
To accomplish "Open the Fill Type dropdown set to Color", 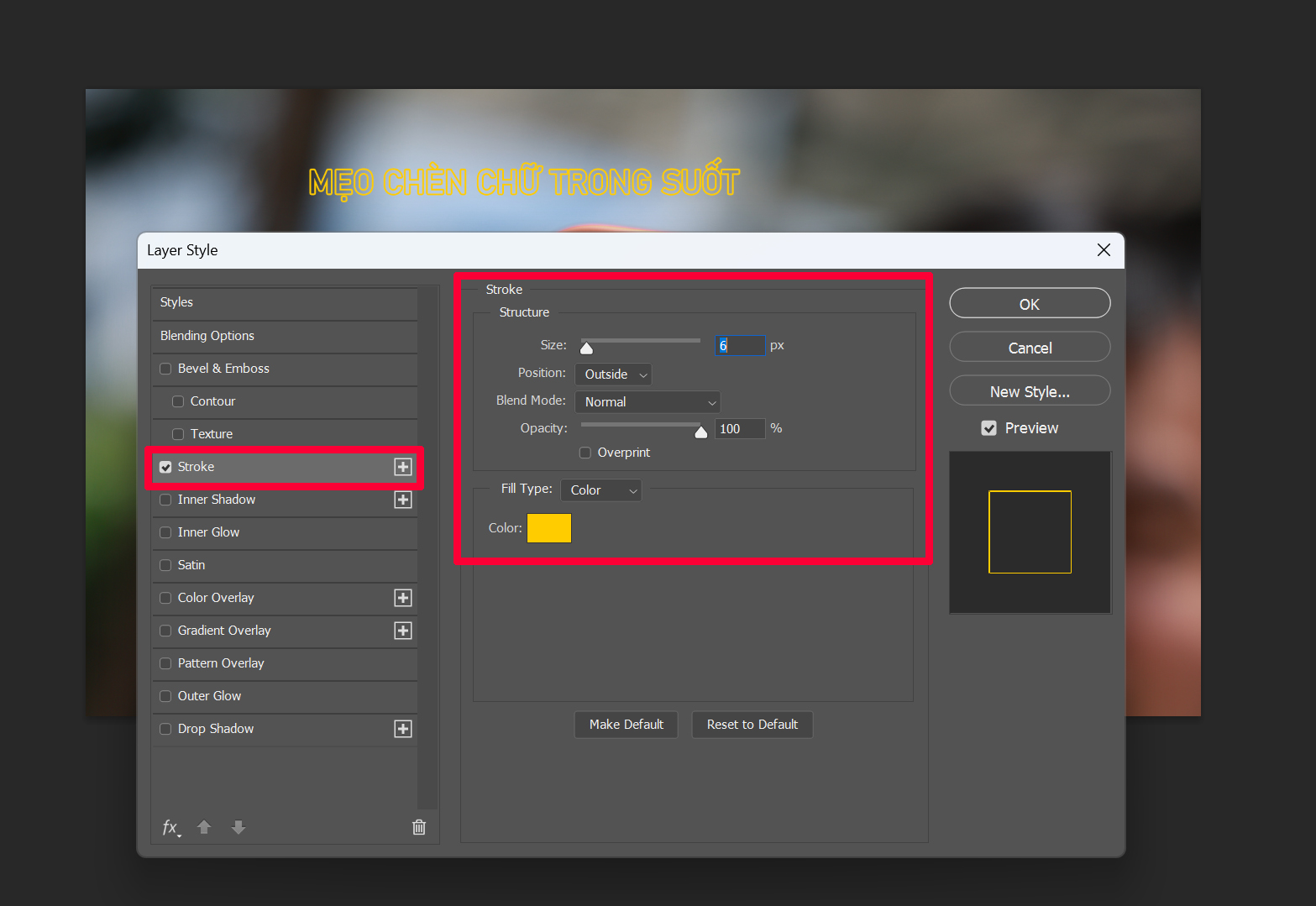I will [600, 490].
